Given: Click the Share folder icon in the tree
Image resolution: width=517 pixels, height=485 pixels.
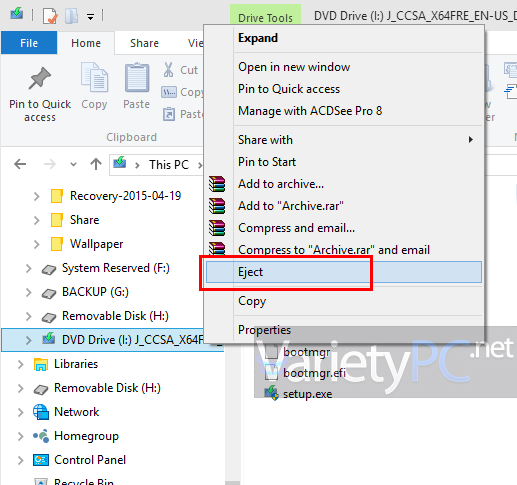Looking at the screenshot, I should click(x=57, y=220).
